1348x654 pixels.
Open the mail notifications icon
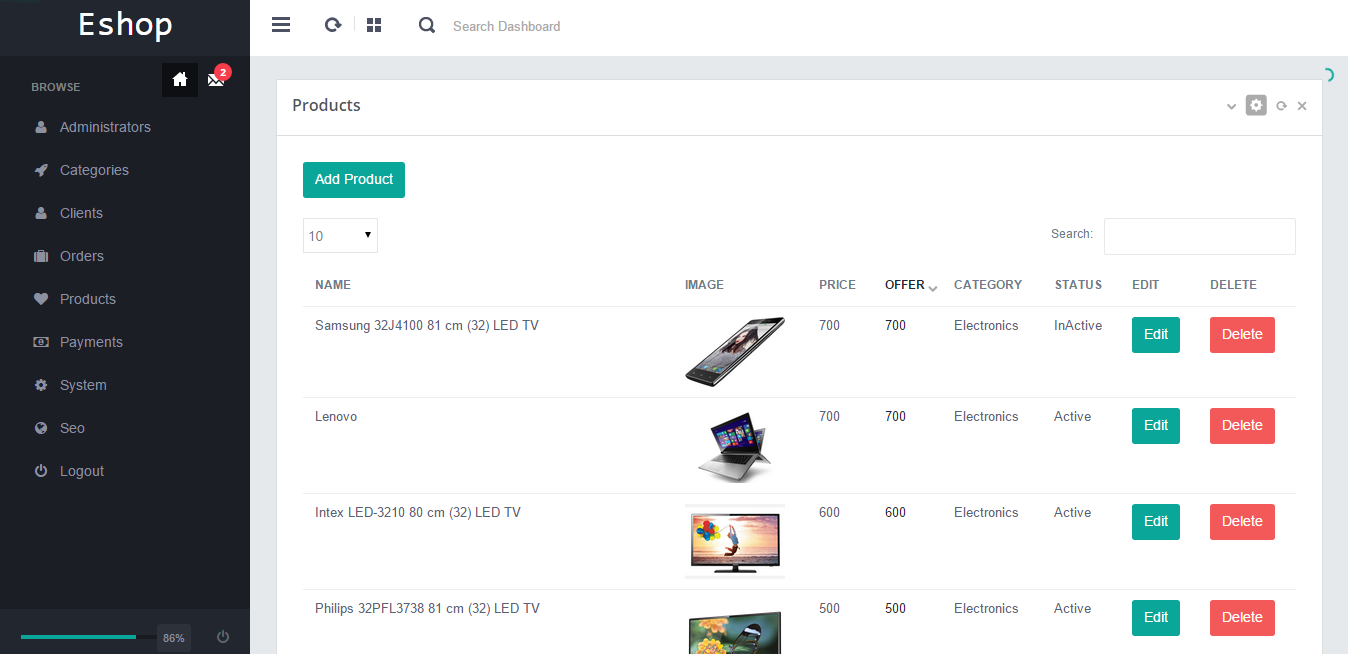pos(216,80)
